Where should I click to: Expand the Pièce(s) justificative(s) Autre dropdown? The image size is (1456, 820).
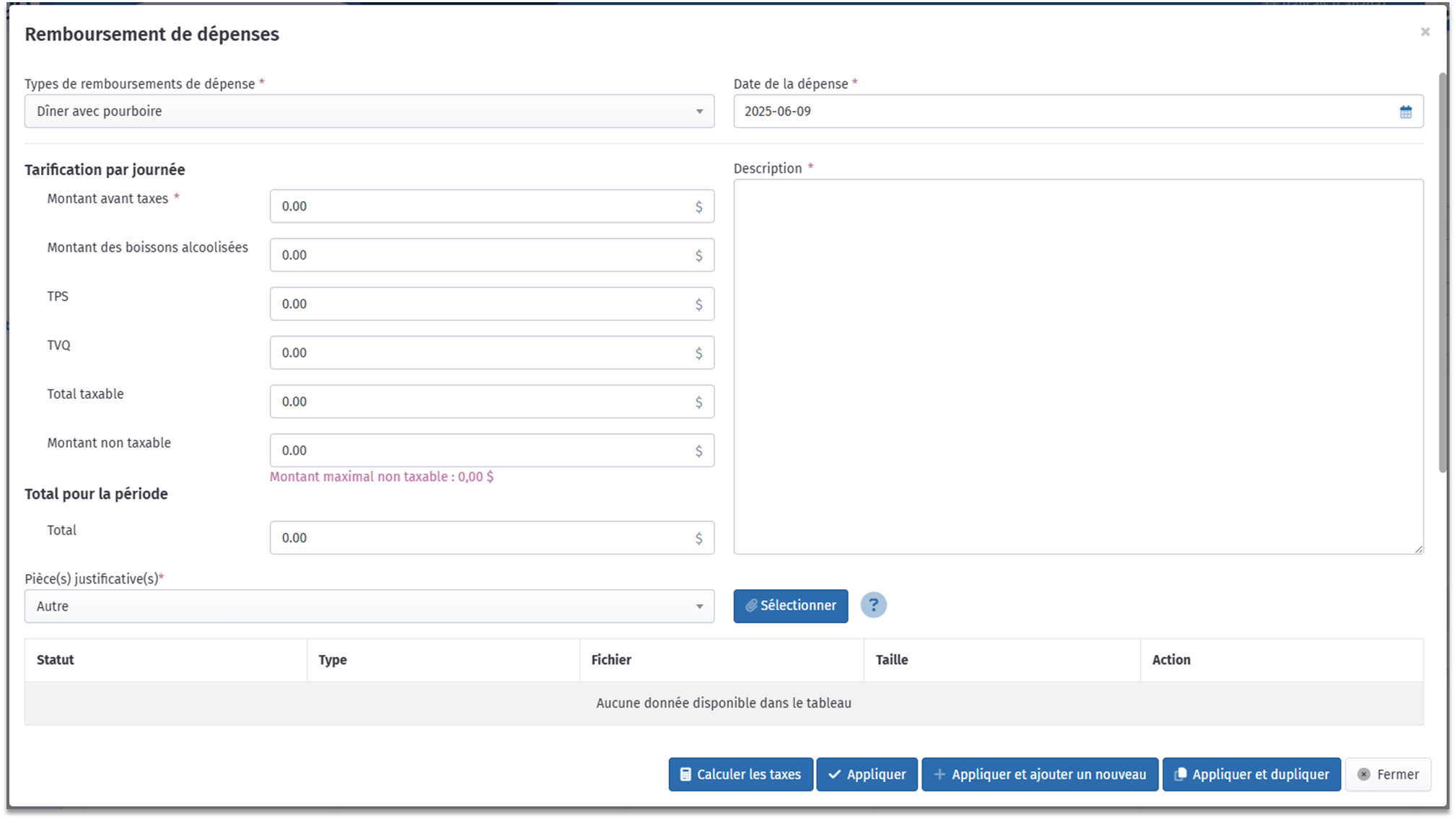(x=369, y=606)
